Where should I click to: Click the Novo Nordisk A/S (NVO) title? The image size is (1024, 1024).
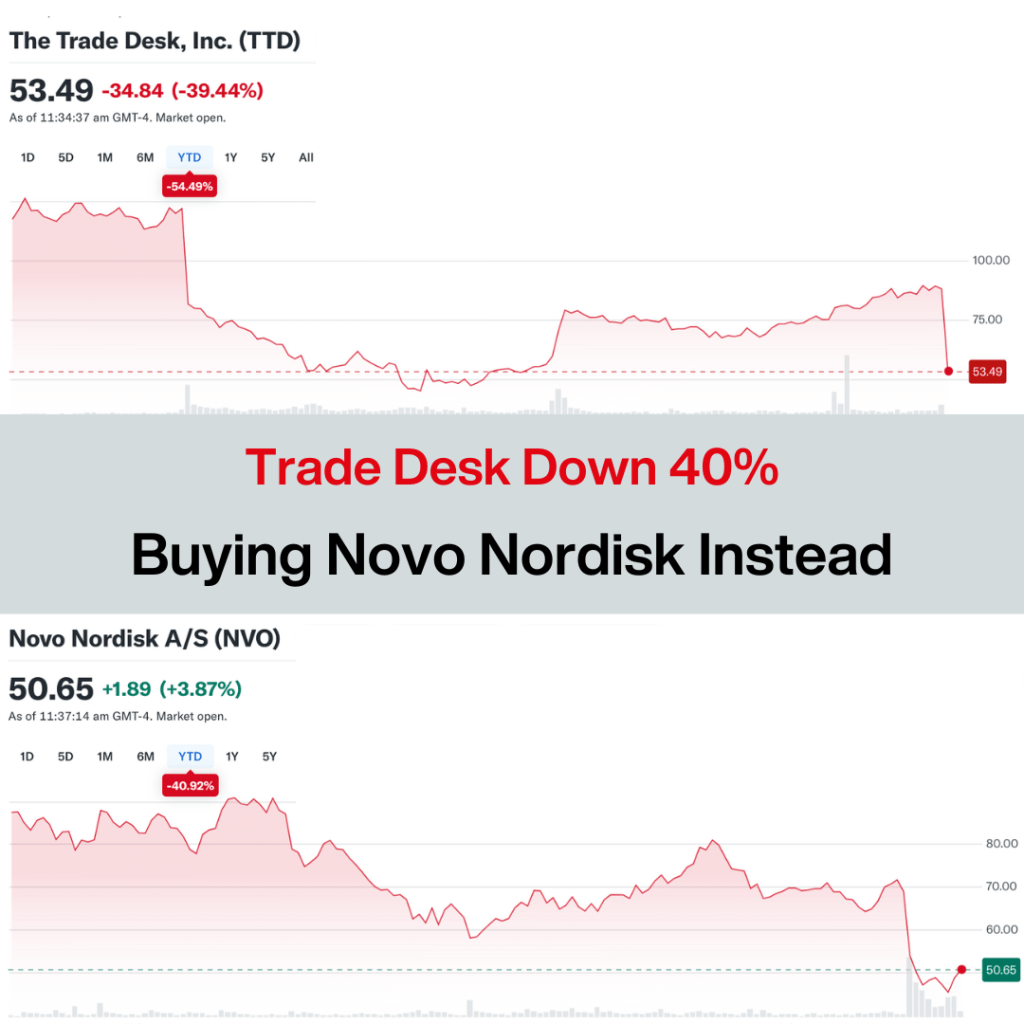145,638
